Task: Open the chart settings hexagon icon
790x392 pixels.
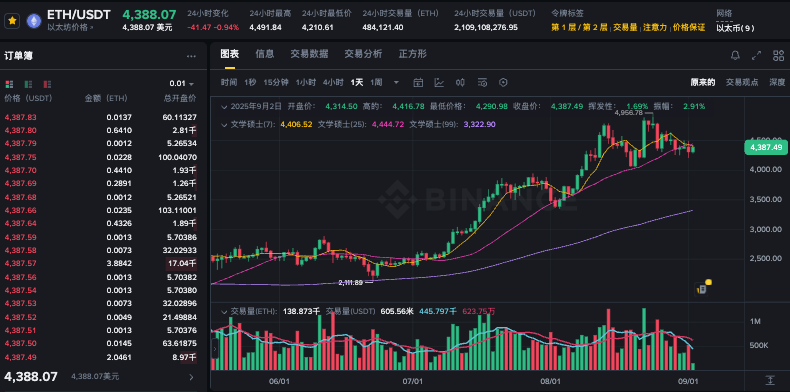Action: tap(503, 83)
